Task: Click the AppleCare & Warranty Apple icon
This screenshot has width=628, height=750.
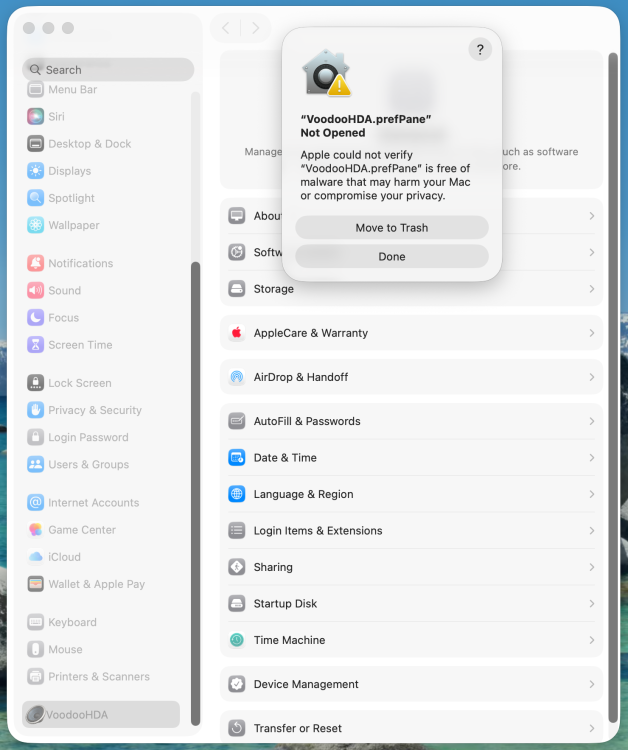Action: click(236, 333)
